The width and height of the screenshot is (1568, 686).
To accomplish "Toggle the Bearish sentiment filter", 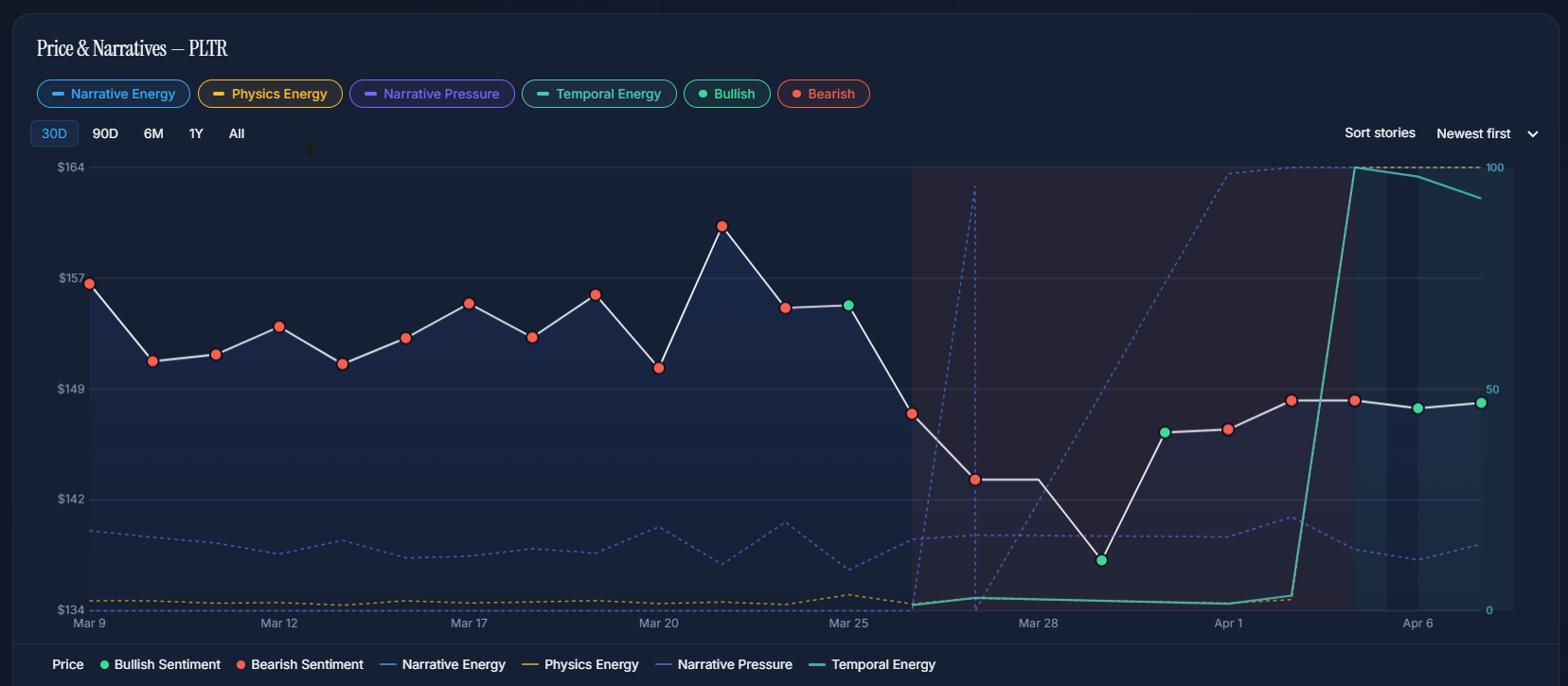I will [823, 94].
